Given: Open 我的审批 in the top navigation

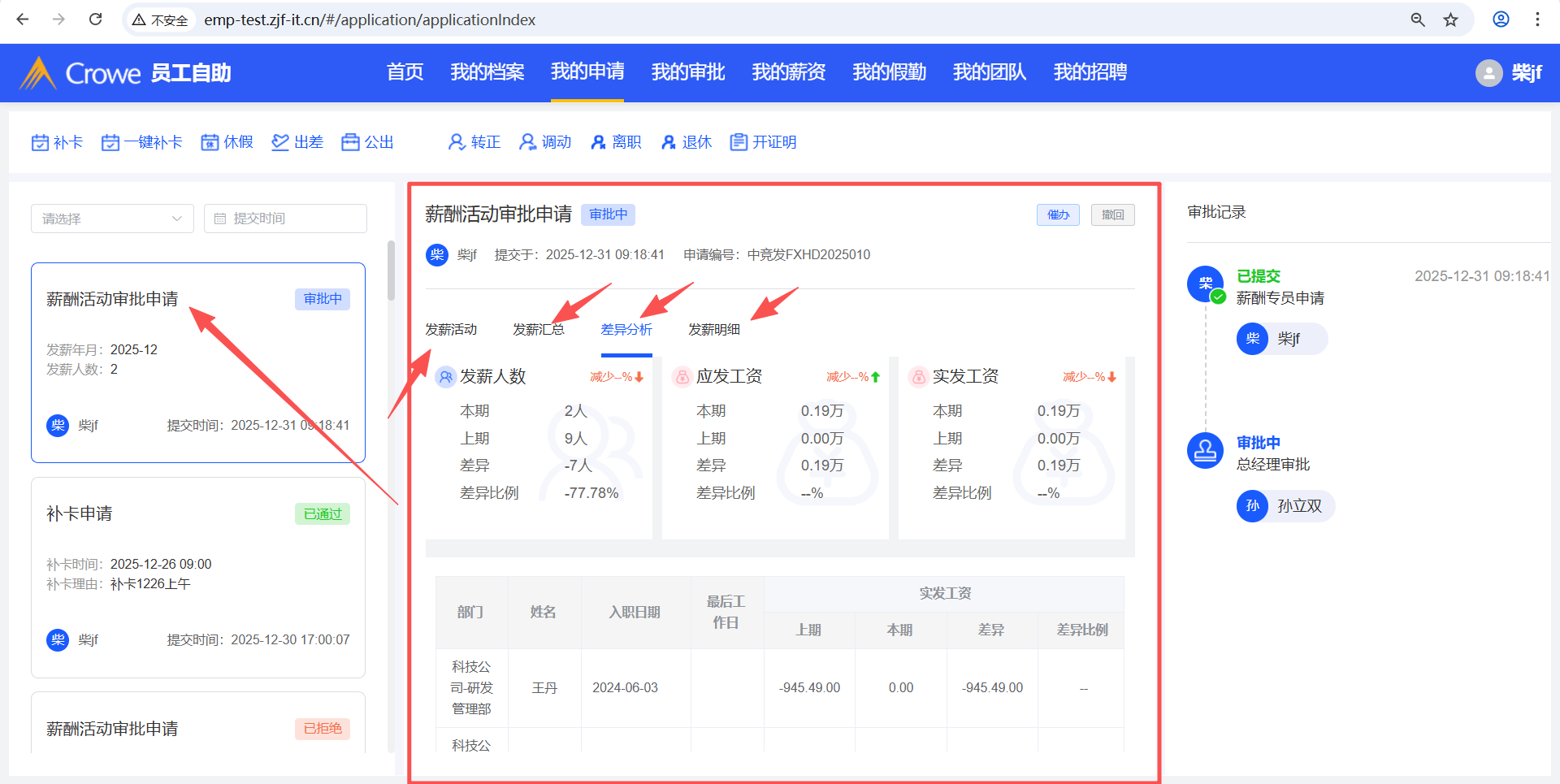Looking at the screenshot, I should click(688, 72).
